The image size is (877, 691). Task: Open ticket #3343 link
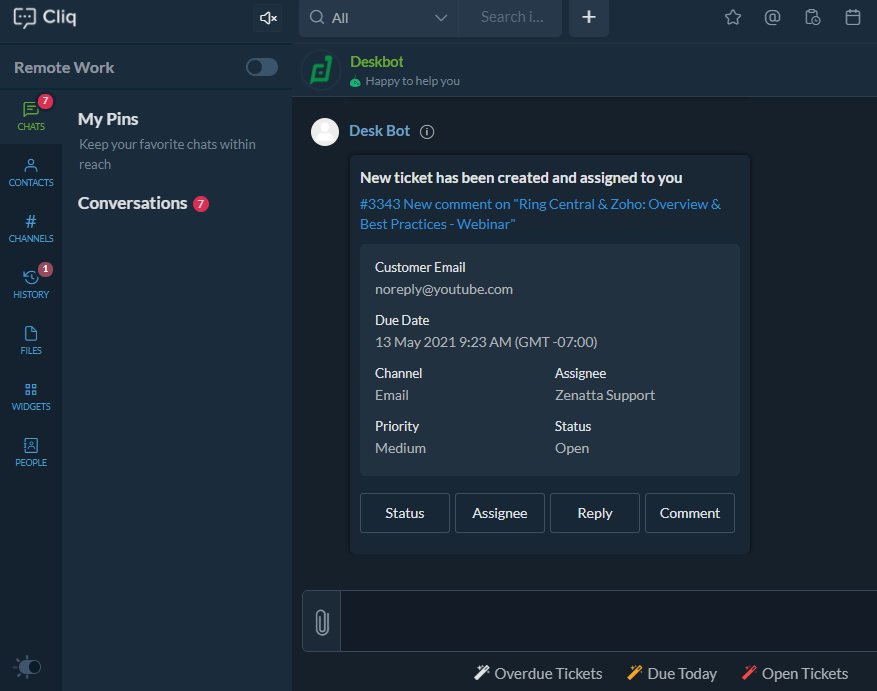540,214
